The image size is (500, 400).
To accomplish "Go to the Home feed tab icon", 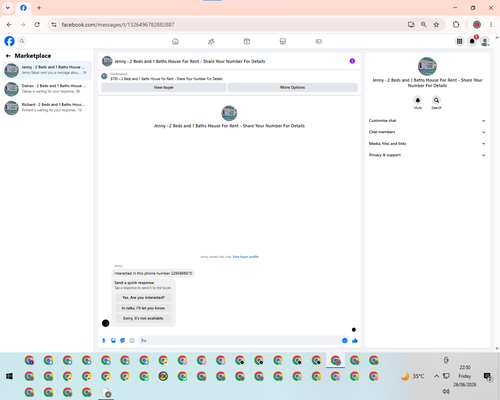I will click(175, 41).
